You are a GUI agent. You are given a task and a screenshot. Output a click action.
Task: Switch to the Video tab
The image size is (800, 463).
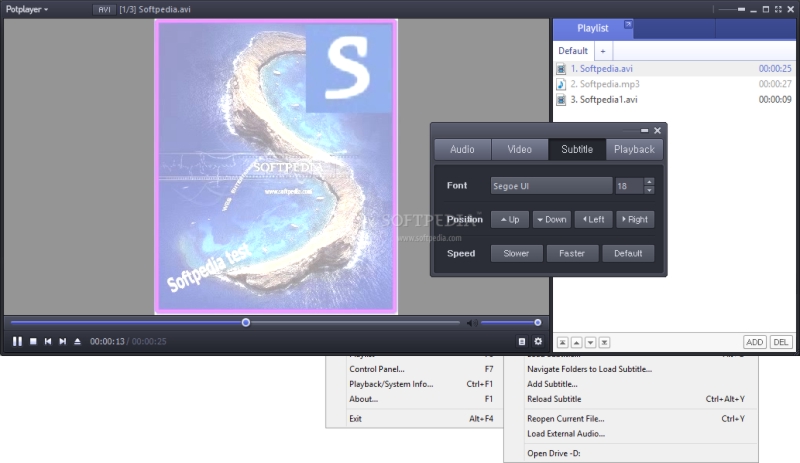coord(519,150)
